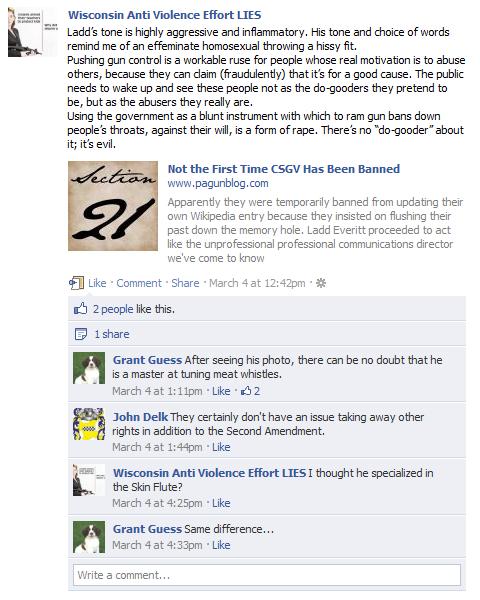Click thumbs-up icon next to 2 people

click(80, 308)
